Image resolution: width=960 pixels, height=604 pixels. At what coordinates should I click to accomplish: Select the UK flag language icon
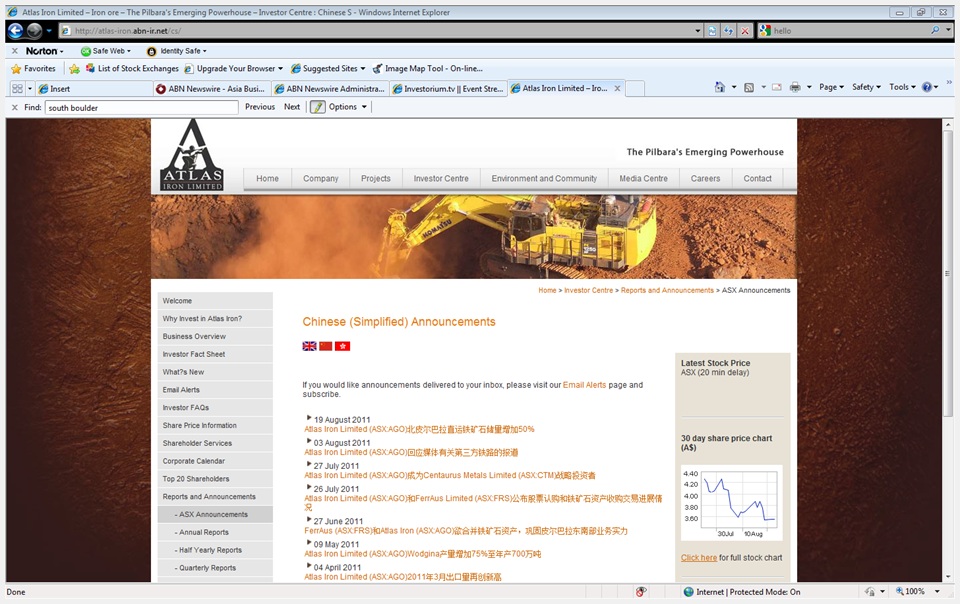[x=309, y=345]
